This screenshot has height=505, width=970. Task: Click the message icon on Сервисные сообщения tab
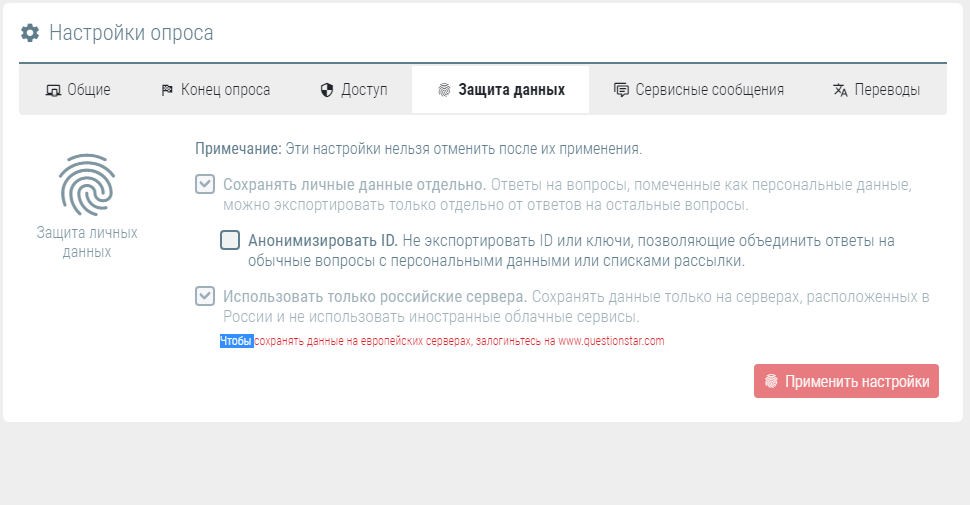[621, 90]
